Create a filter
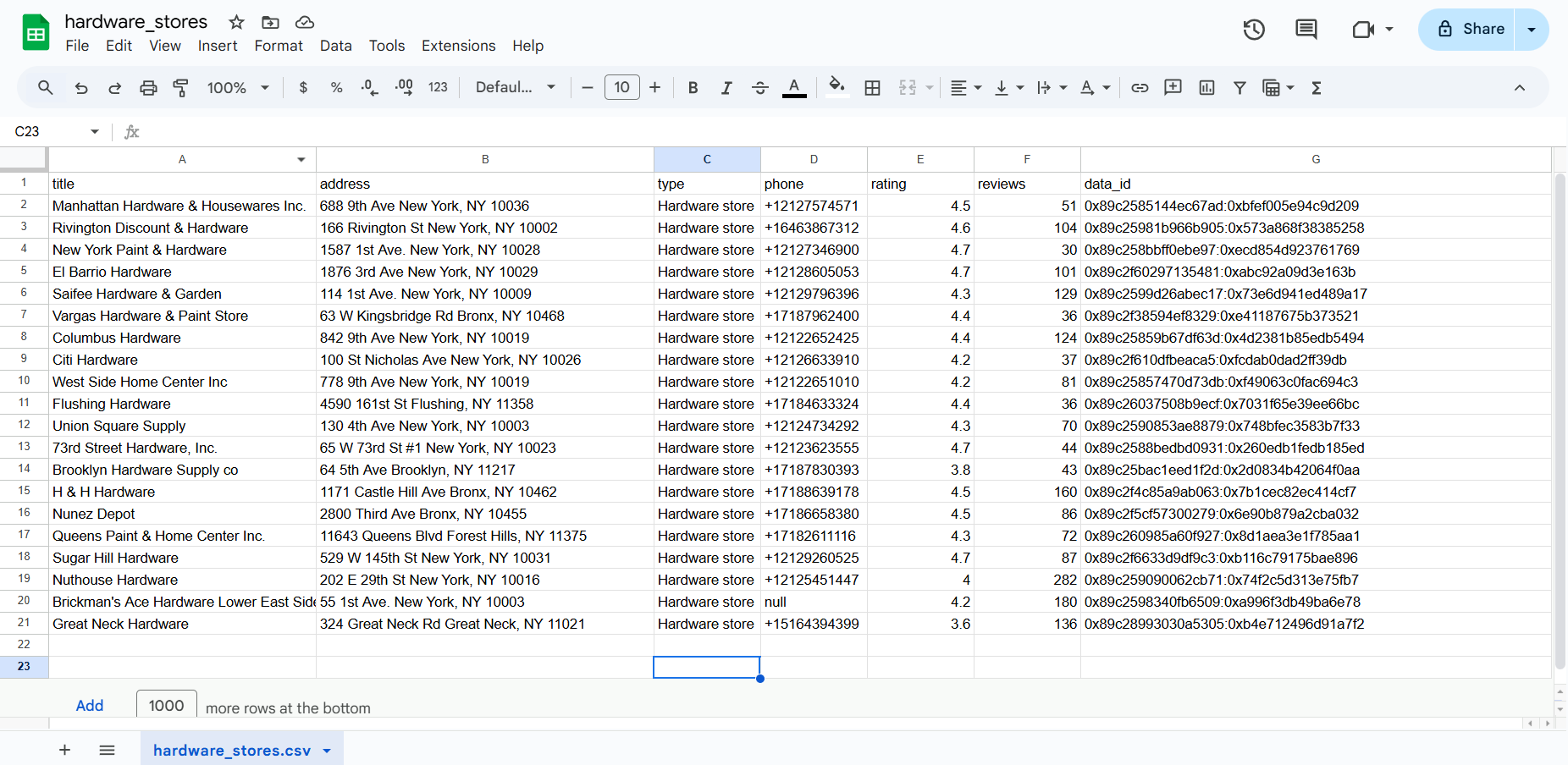 [1239, 87]
